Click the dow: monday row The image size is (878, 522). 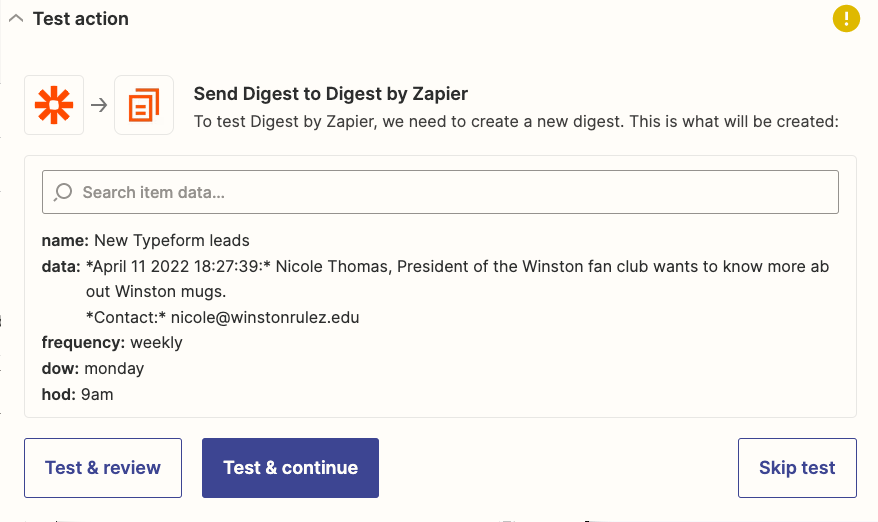(x=93, y=368)
